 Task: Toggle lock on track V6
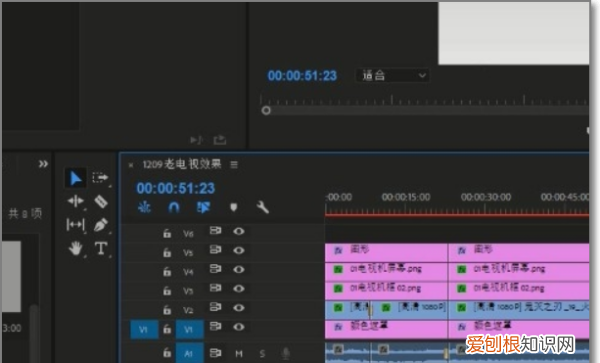point(167,233)
